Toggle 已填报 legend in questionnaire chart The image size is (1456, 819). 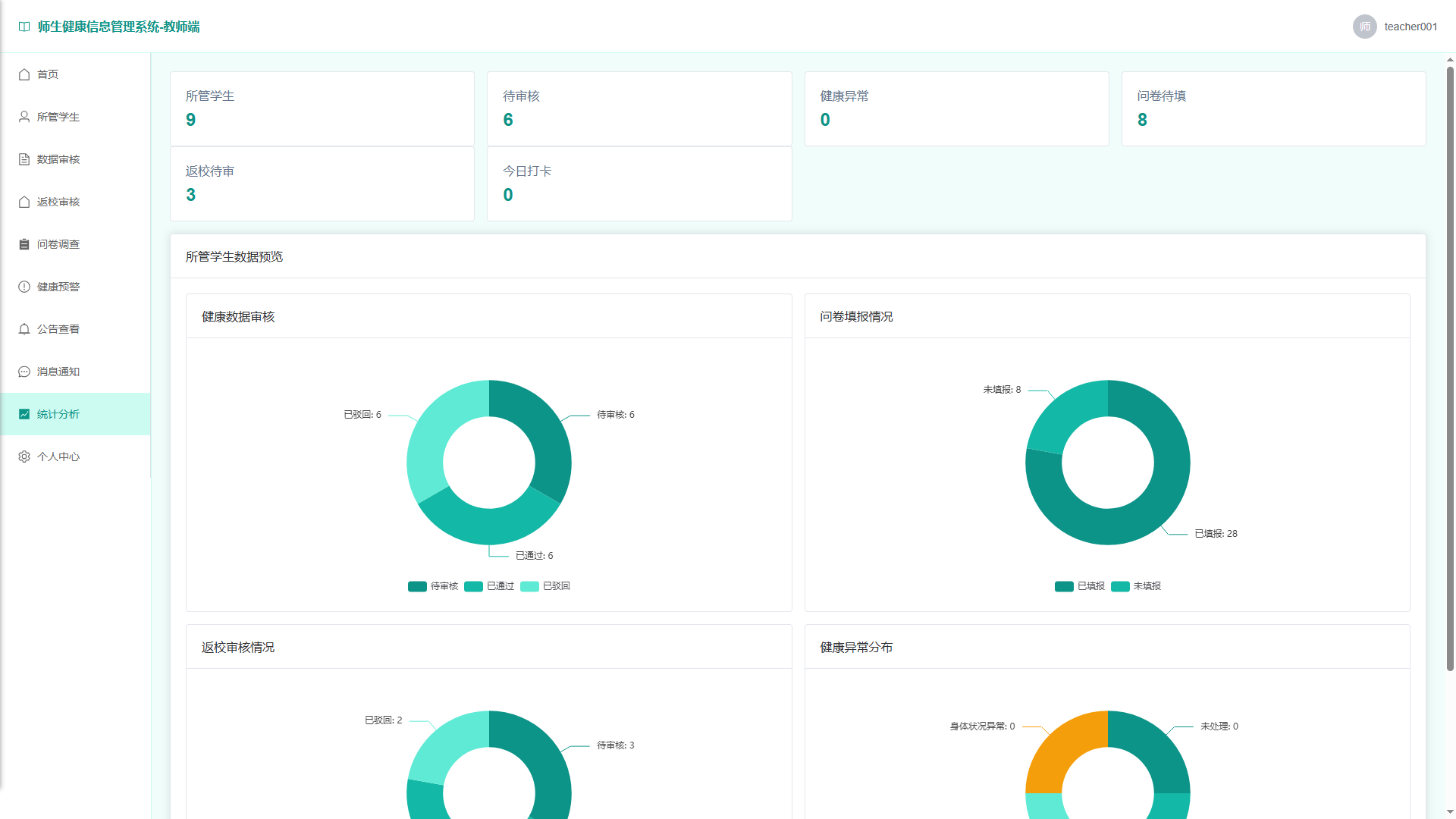(x=1080, y=586)
